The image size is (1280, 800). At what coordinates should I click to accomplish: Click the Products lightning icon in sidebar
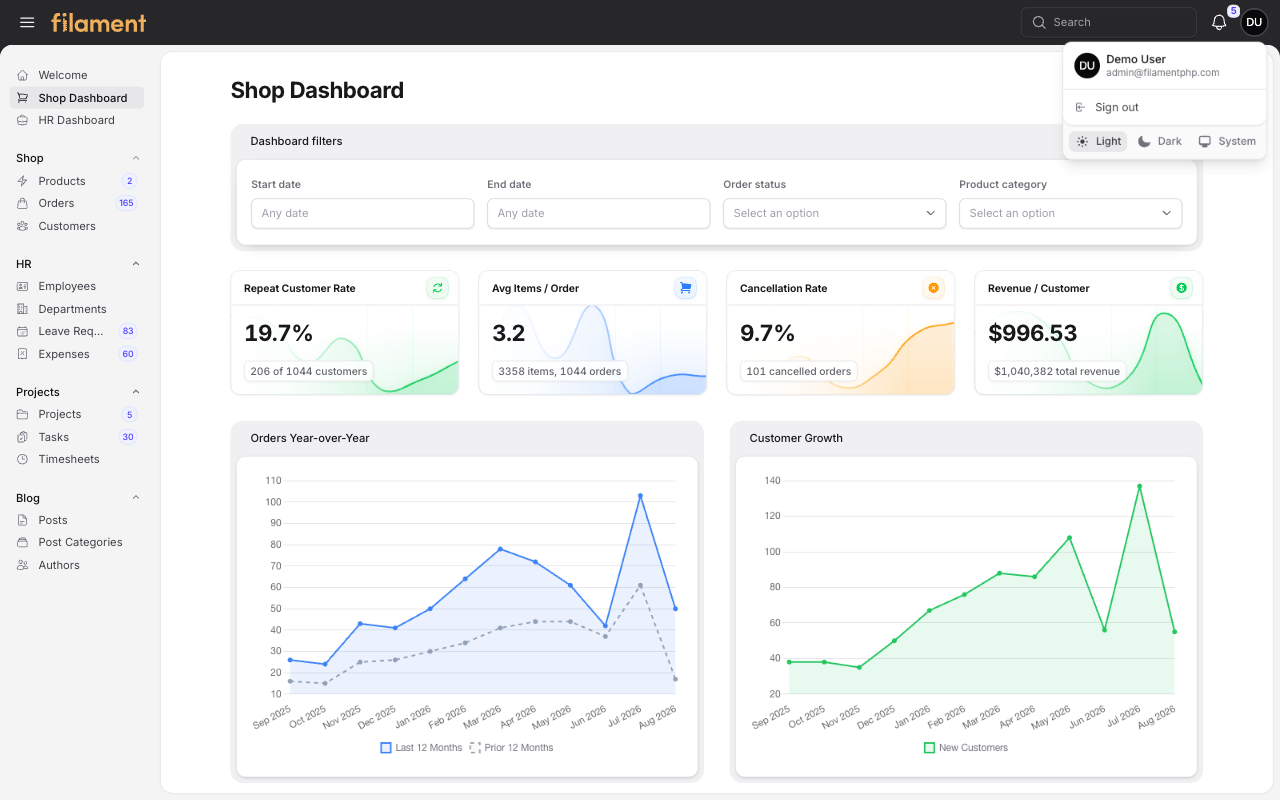[x=23, y=181]
